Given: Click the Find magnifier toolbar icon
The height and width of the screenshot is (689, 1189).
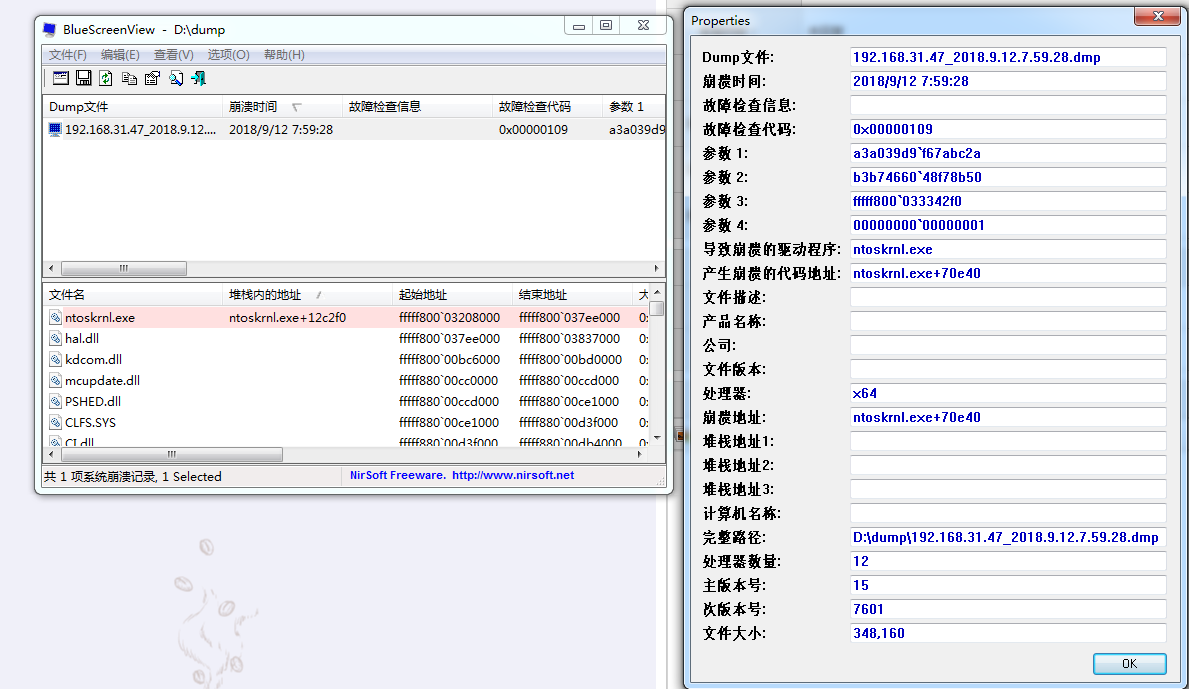Looking at the screenshot, I should [176, 78].
